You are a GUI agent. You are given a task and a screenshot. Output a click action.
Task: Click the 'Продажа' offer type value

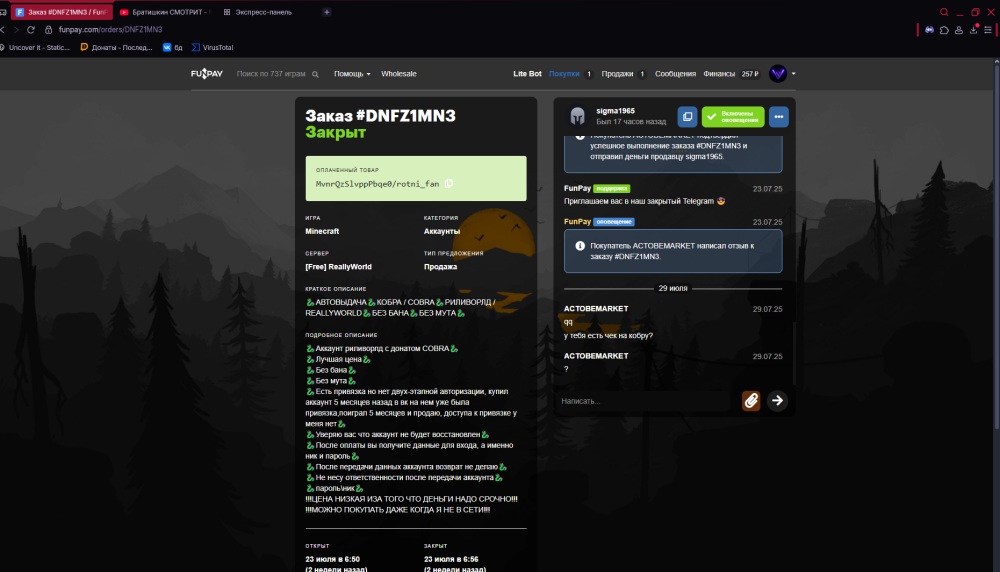coord(440,267)
